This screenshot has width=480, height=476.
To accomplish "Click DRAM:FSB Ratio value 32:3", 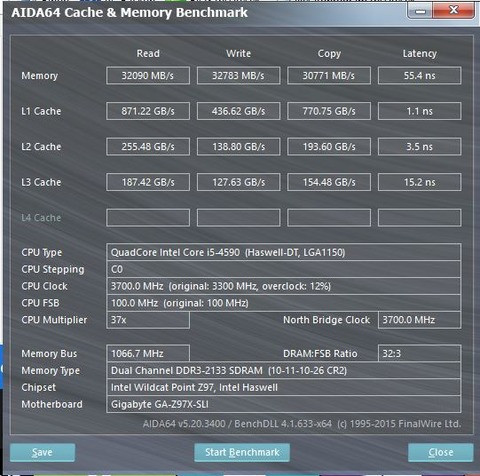I will [420, 353].
